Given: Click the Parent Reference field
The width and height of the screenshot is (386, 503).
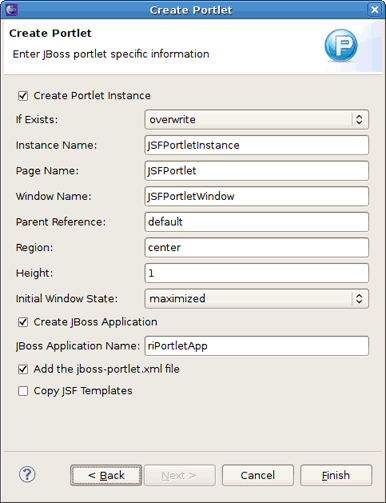Looking at the screenshot, I should pos(257,222).
